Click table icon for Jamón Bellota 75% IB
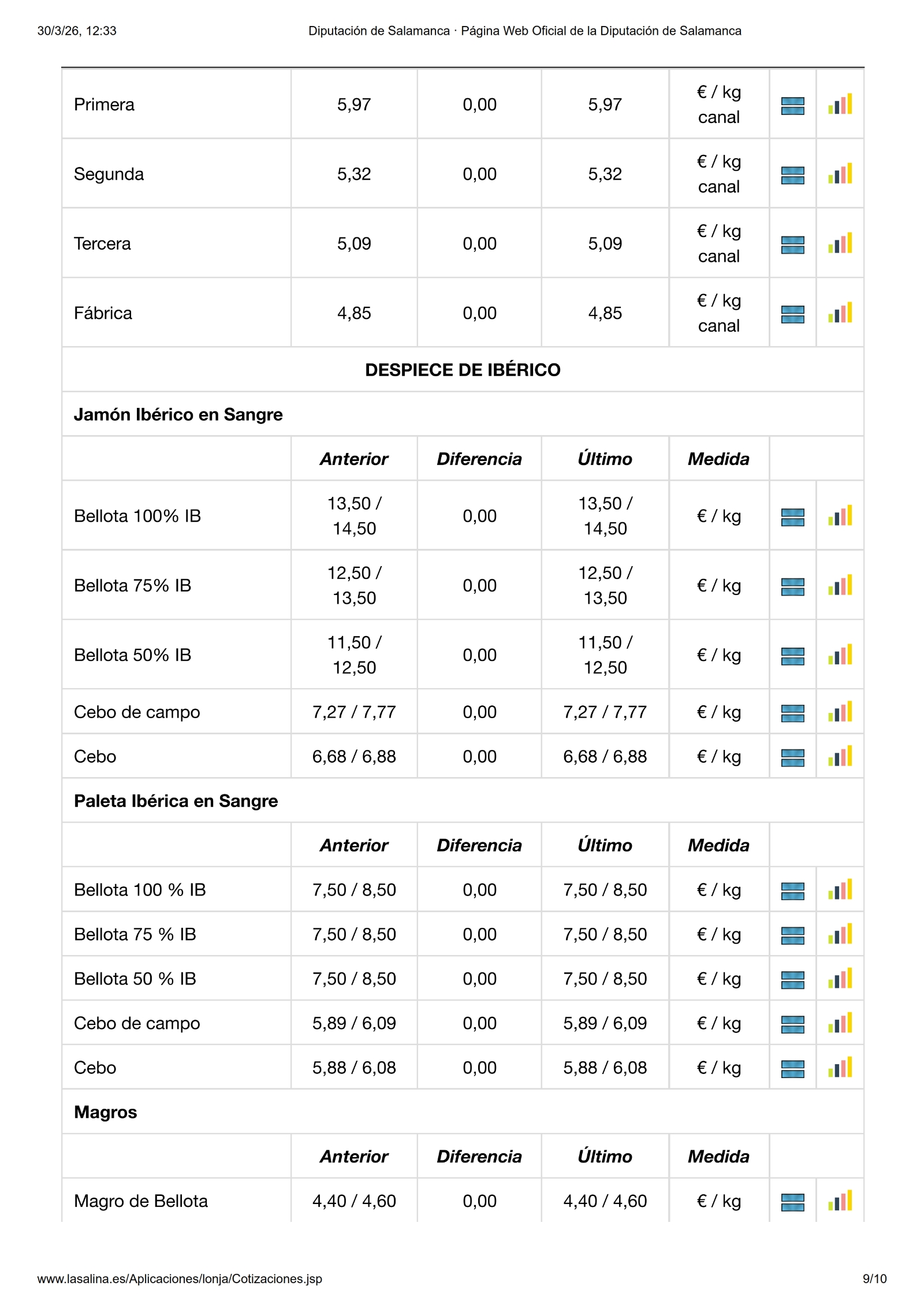Viewport: 924px width, 1308px height. [792, 586]
